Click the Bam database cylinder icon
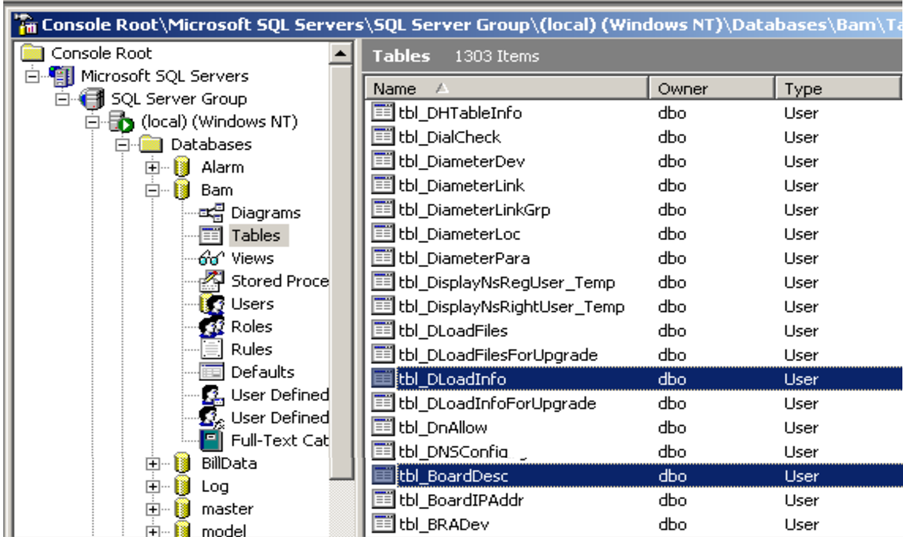Screen dimensions: 903x537 click(x=182, y=190)
